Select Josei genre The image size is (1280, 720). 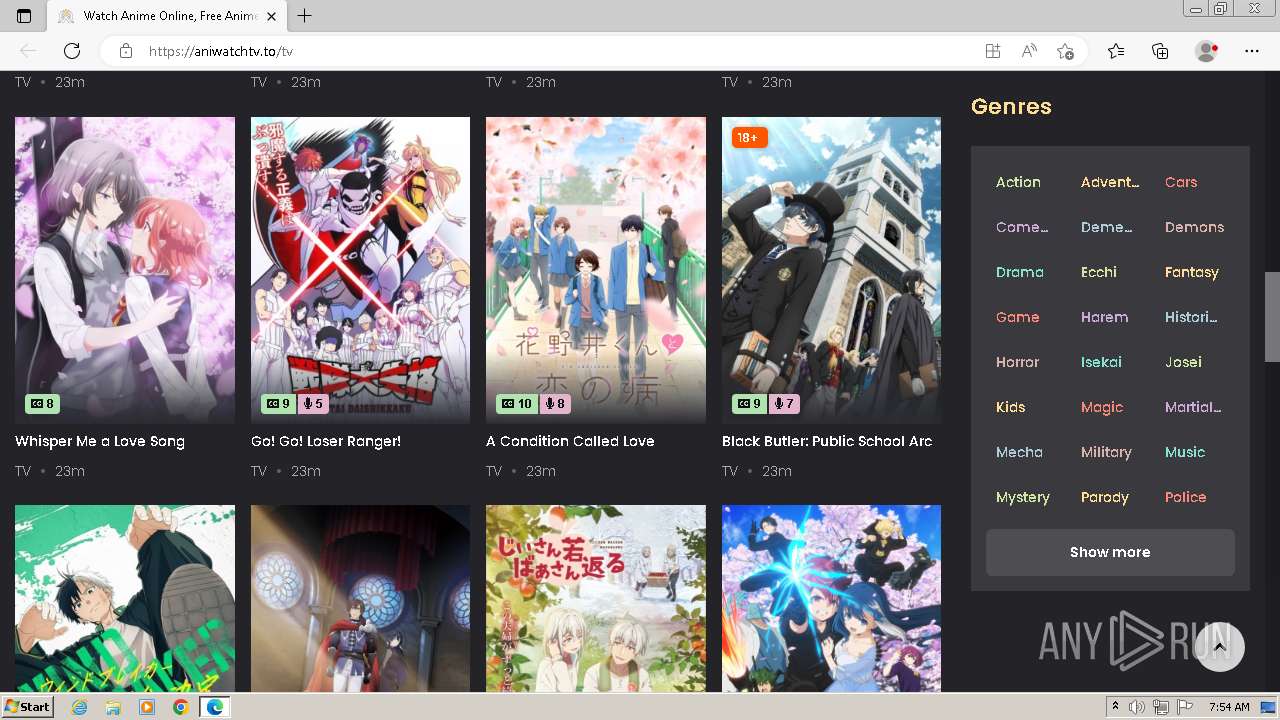1183,362
